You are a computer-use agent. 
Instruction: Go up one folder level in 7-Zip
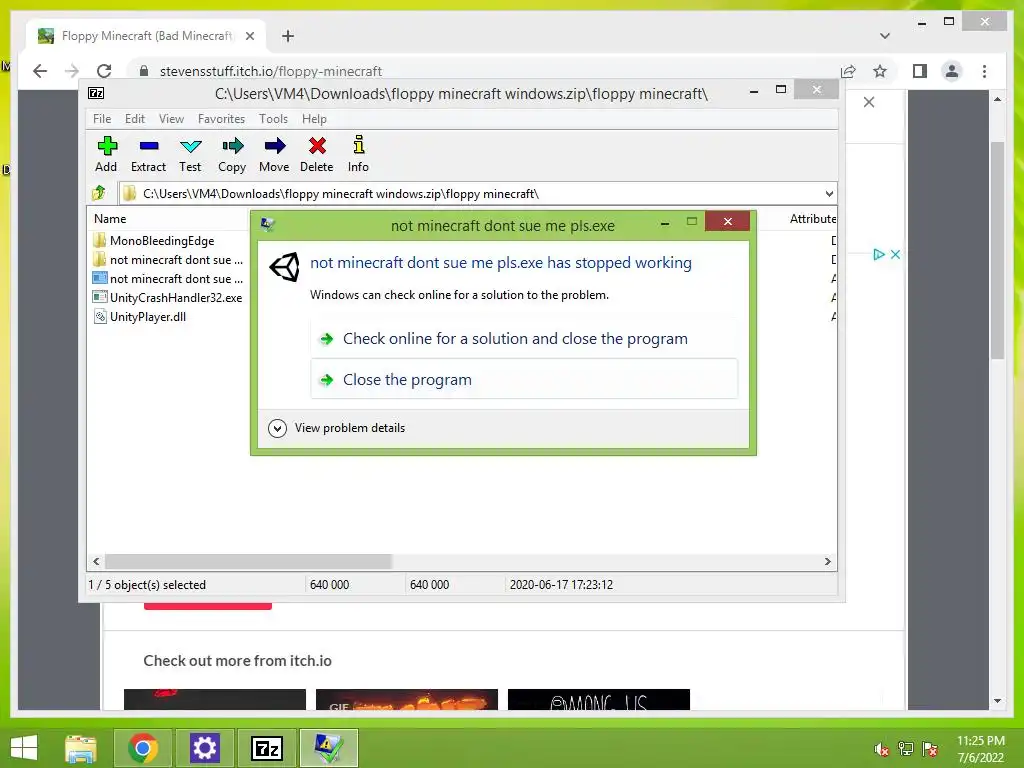point(99,193)
